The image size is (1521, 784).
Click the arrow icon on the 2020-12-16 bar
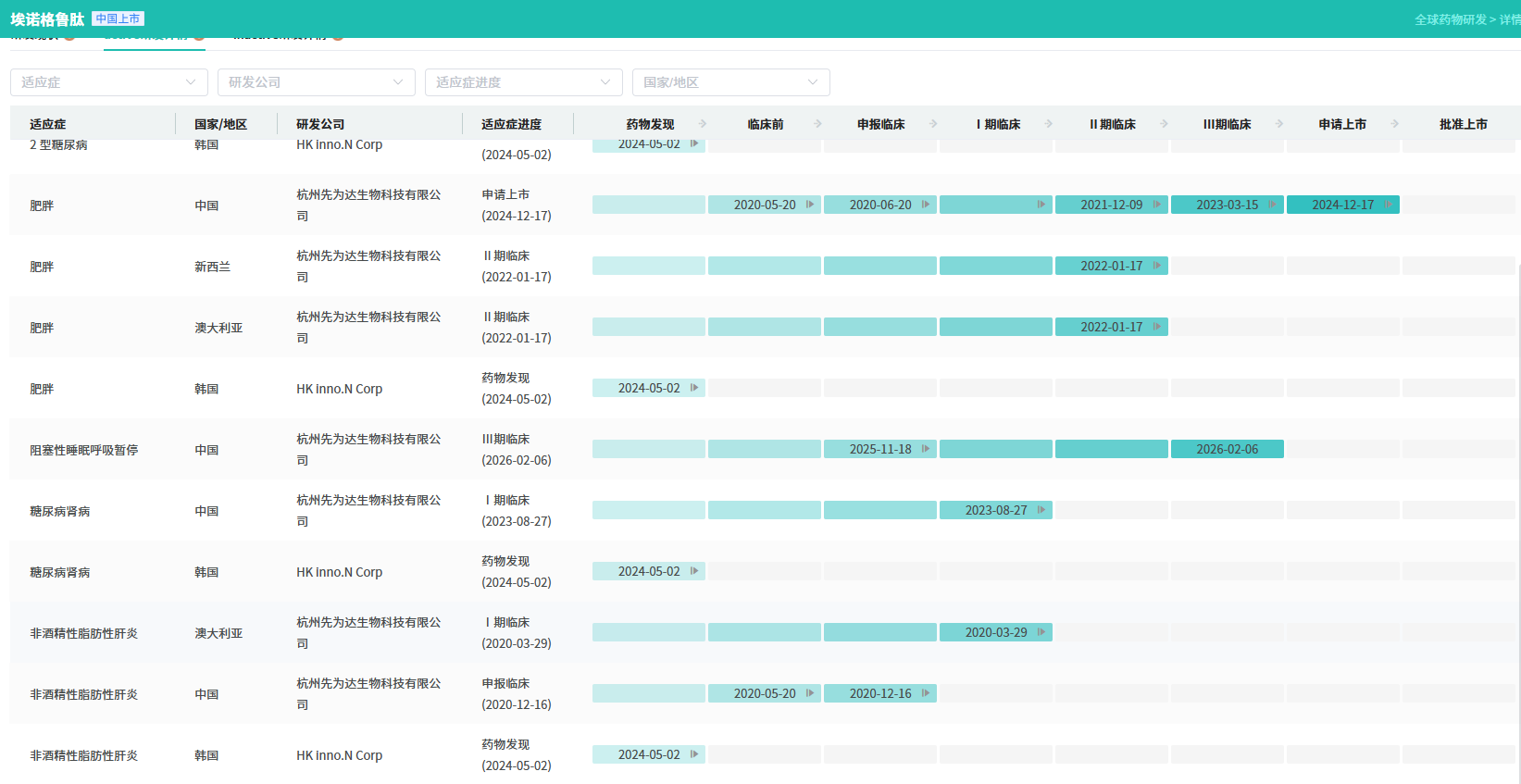tap(925, 693)
